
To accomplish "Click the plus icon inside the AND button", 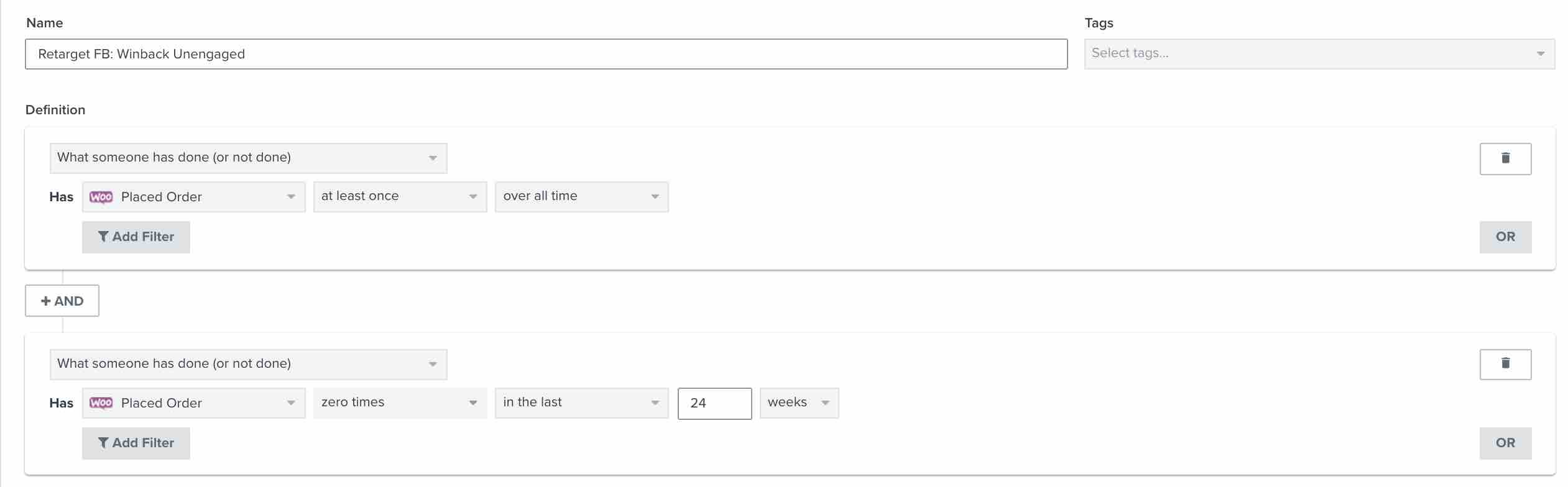I will 47,300.
